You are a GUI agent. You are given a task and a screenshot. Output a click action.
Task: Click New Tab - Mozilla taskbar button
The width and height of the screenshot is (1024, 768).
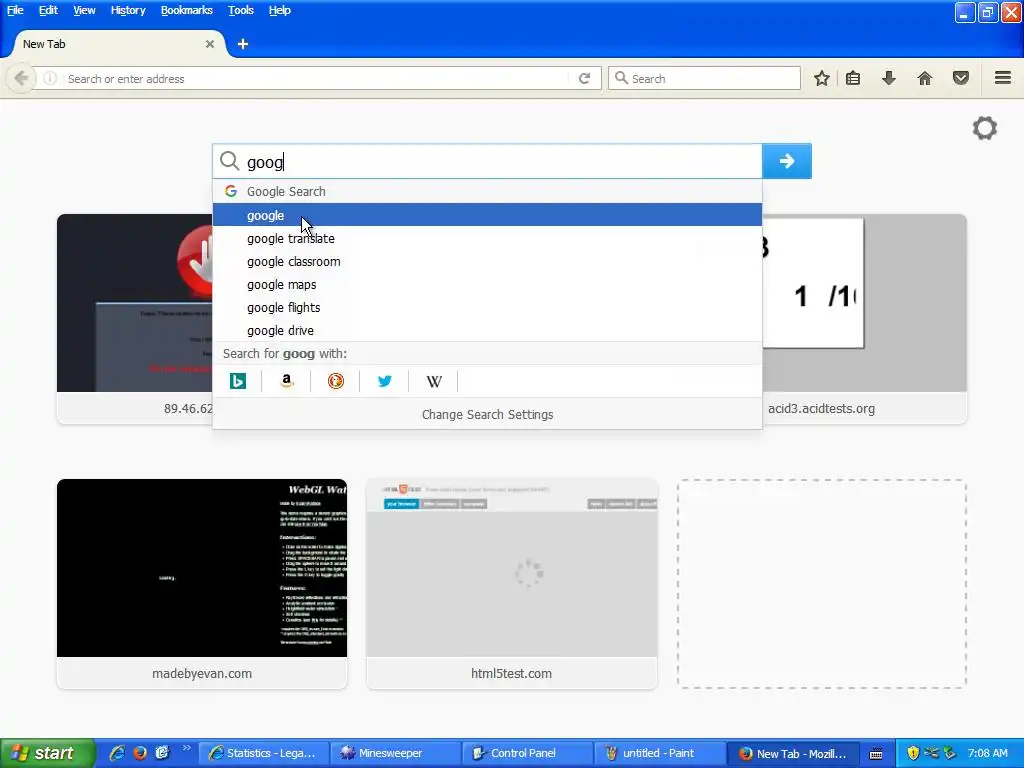pos(792,753)
